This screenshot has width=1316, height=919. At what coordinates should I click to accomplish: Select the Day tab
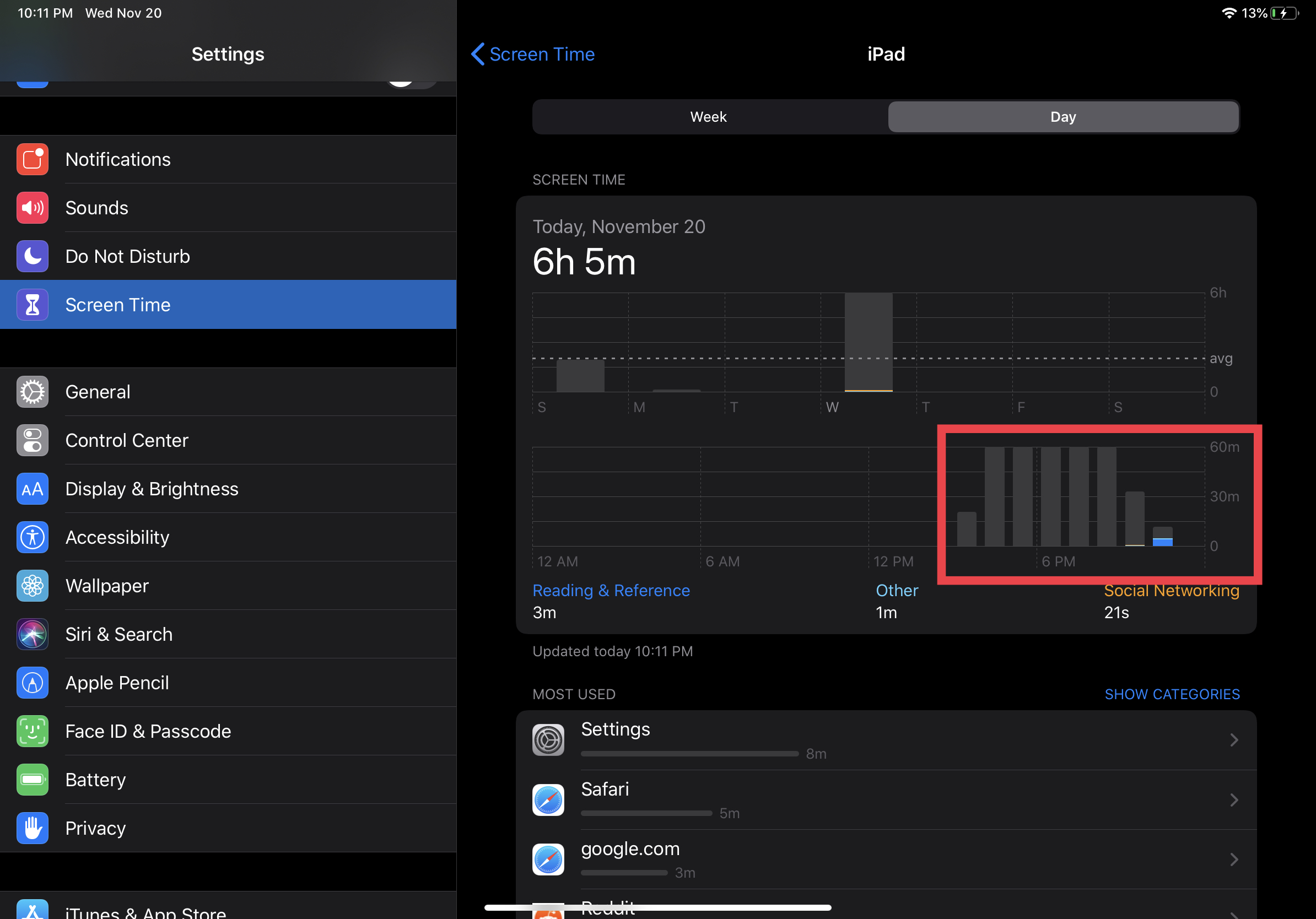tap(1063, 117)
